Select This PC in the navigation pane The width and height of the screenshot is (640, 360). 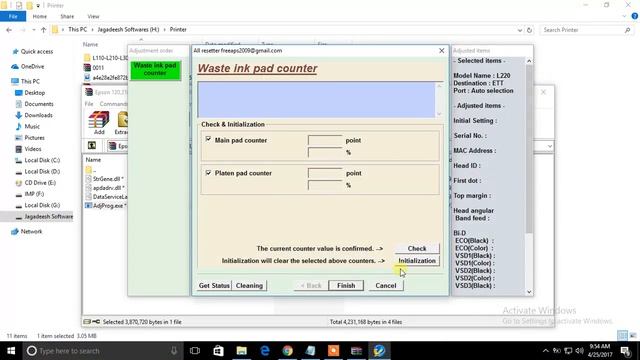[30, 81]
